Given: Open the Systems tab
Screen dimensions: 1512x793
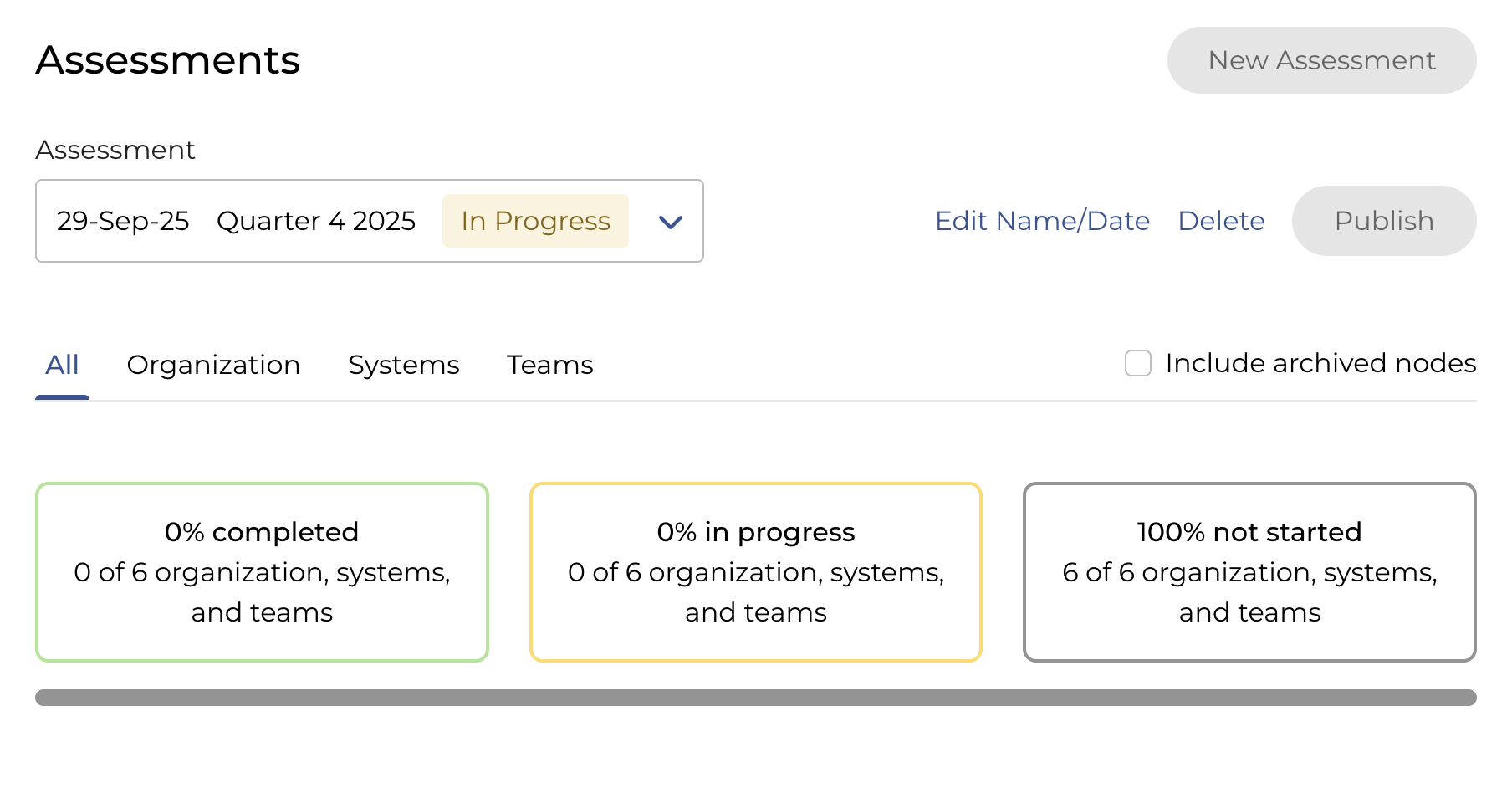Looking at the screenshot, I should (x=404, y=365).
